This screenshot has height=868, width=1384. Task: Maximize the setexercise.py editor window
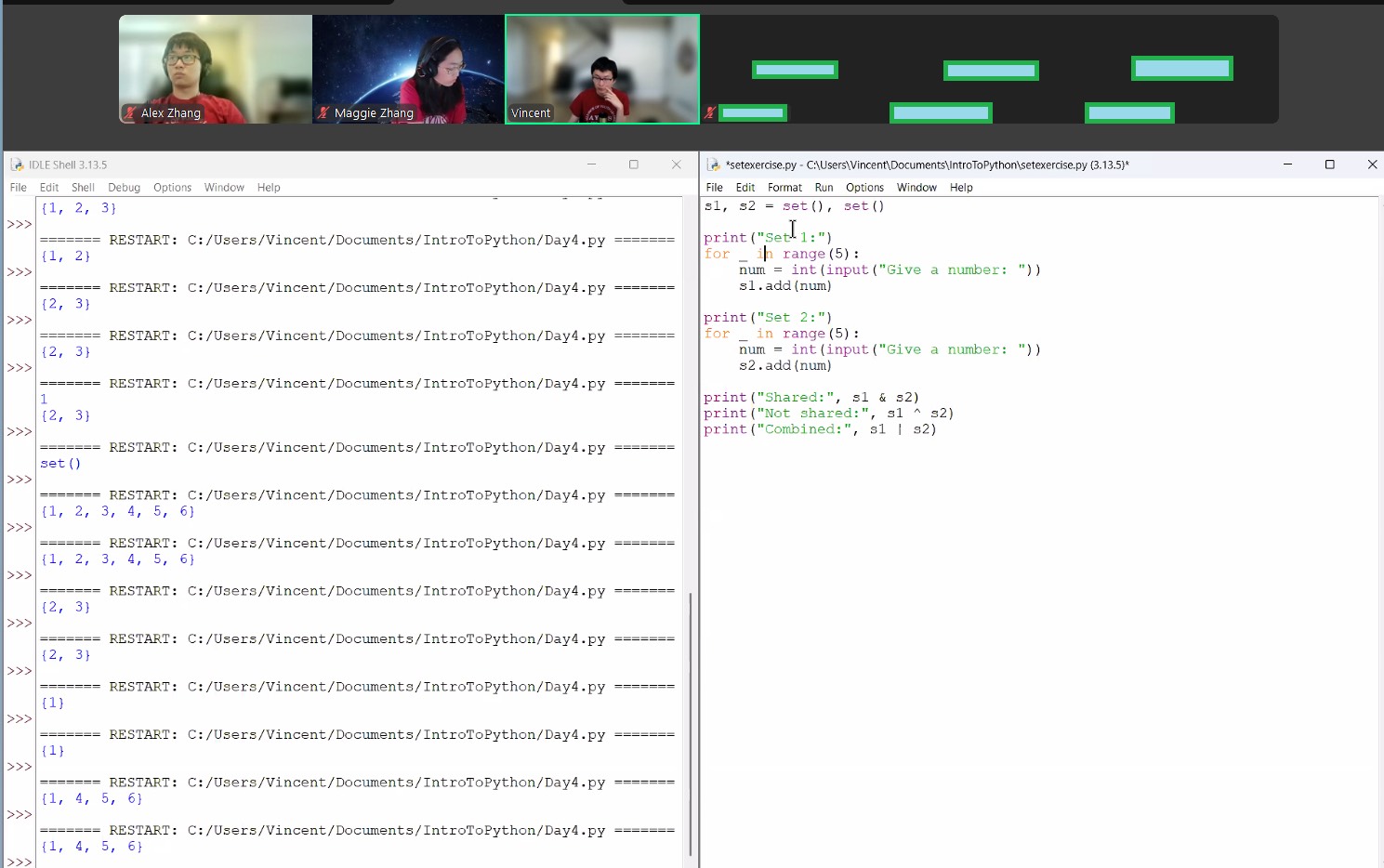tap(1330, 164)
